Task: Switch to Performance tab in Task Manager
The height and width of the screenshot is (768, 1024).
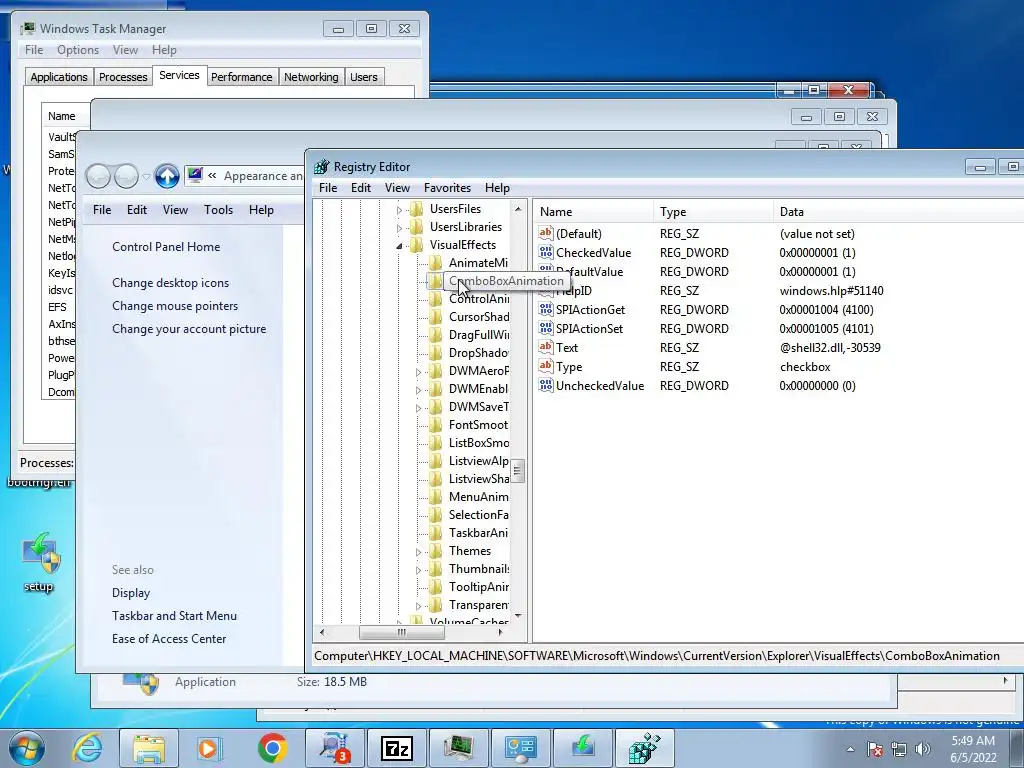Action: (242, 77)
